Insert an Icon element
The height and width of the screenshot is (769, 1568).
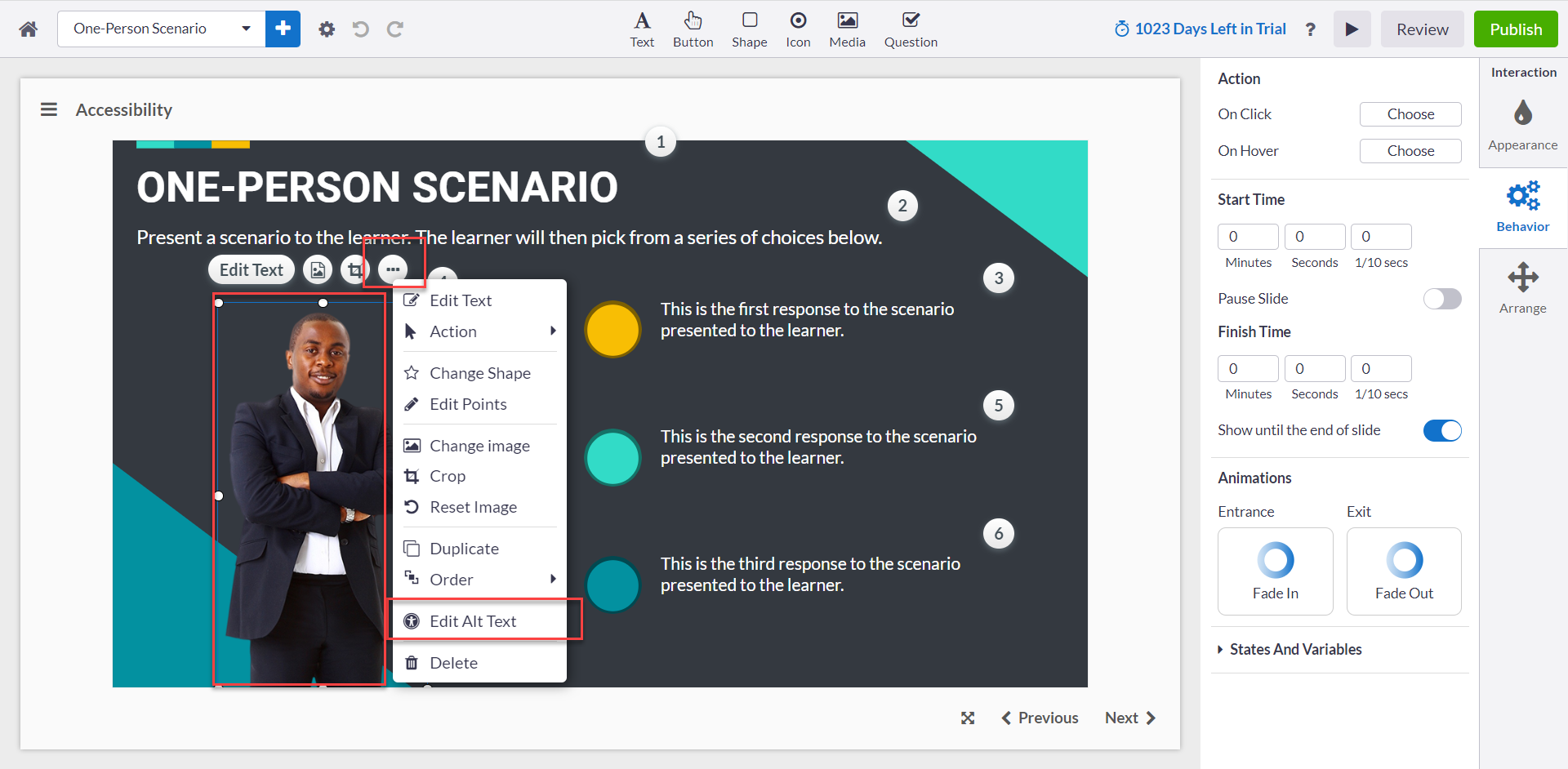(x=798, y=29)
